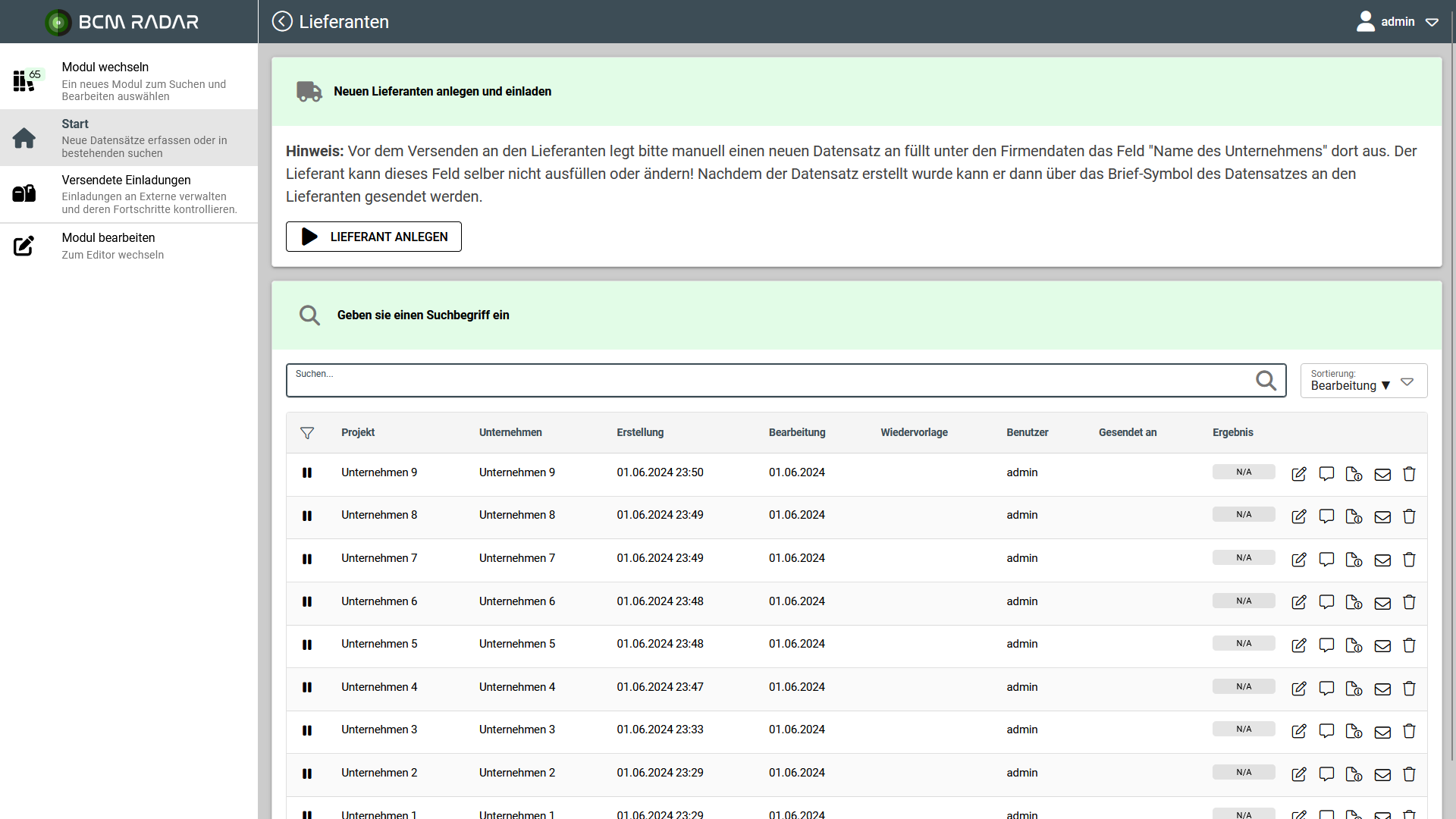Click envelope icon for Unternehmen 3
1456x819 pixels.
point(1382,732)
